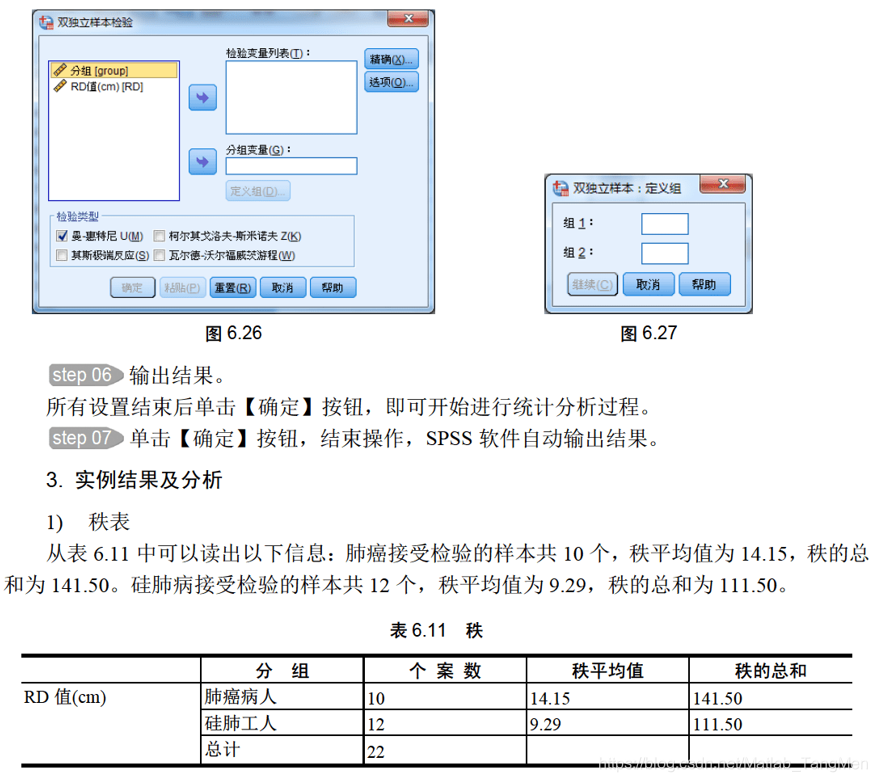Click the 定义组(D)... button

pyautogui.click(x=258, y=191)
